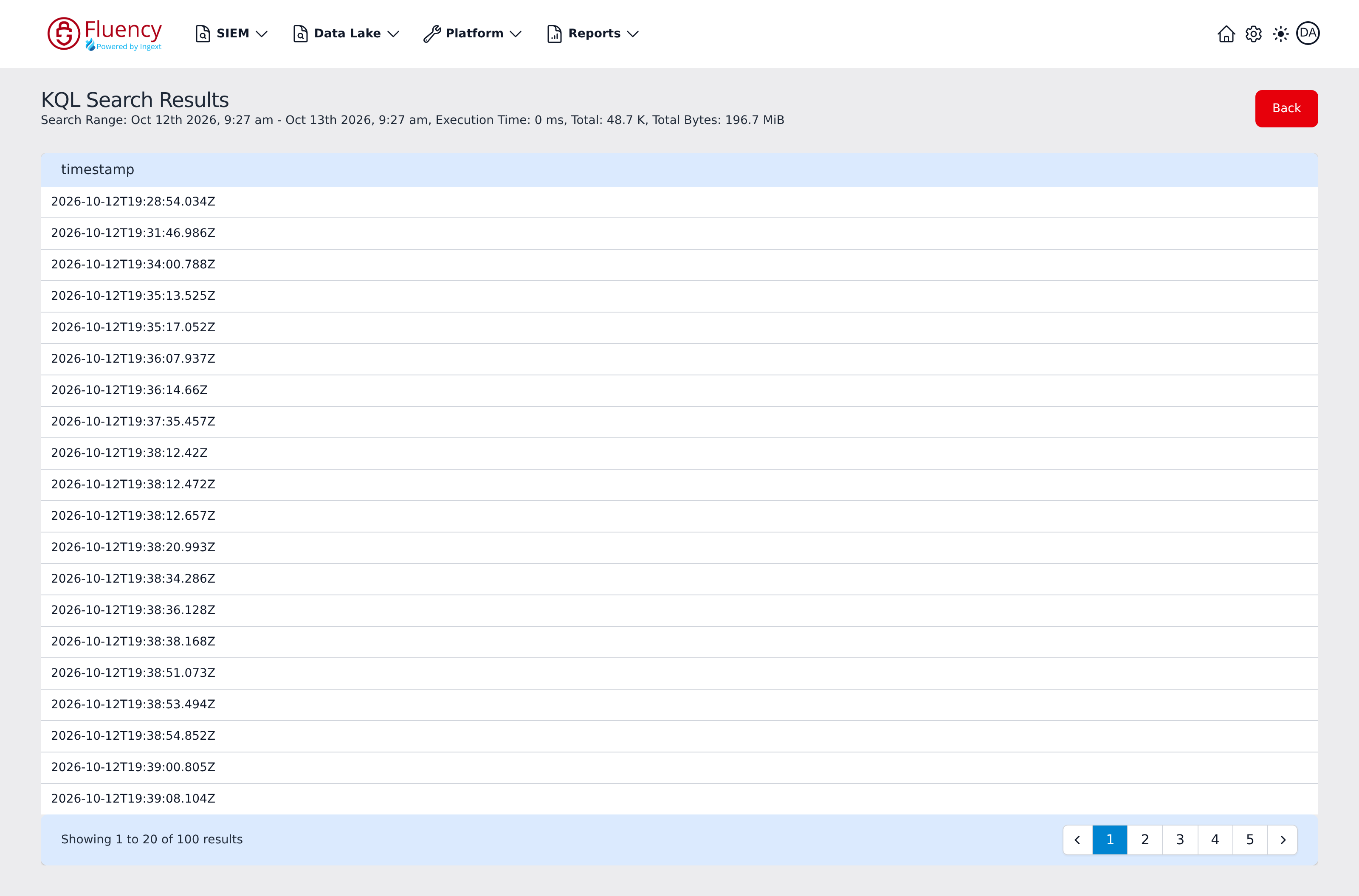This screenshot has height=896, width=1359.
Task: Click the Fluency logo
Action: click(x=104, y=34)
